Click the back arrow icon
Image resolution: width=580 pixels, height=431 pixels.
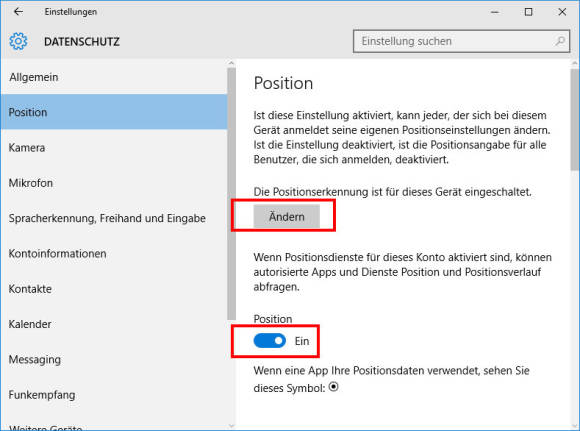tap(18, 11)
